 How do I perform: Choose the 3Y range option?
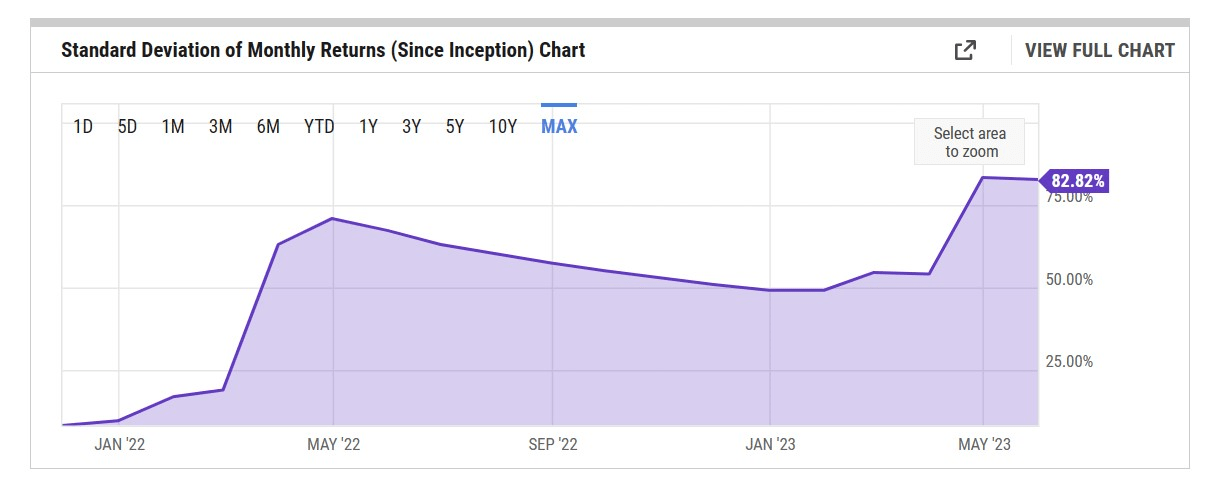pyautogui.click(x=411, y=127)
